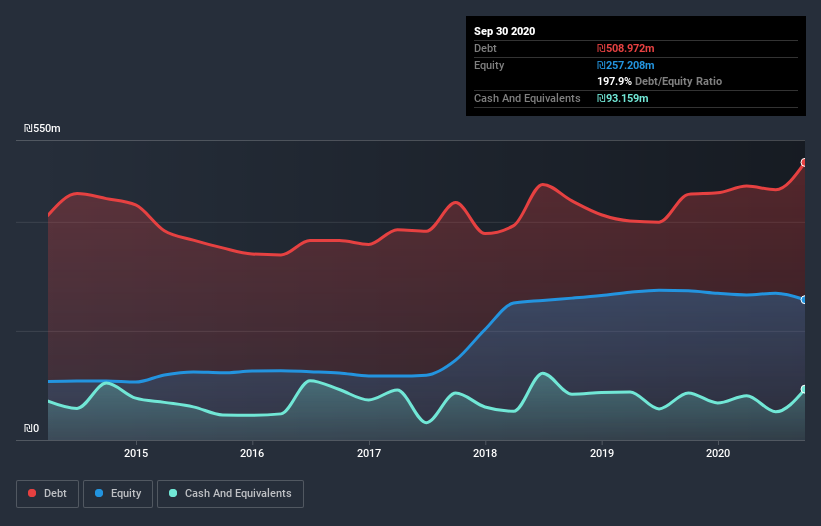Click the ₪0 y-axis label
The width and height of the screenshot is (821, 526).
click(31, 428)
